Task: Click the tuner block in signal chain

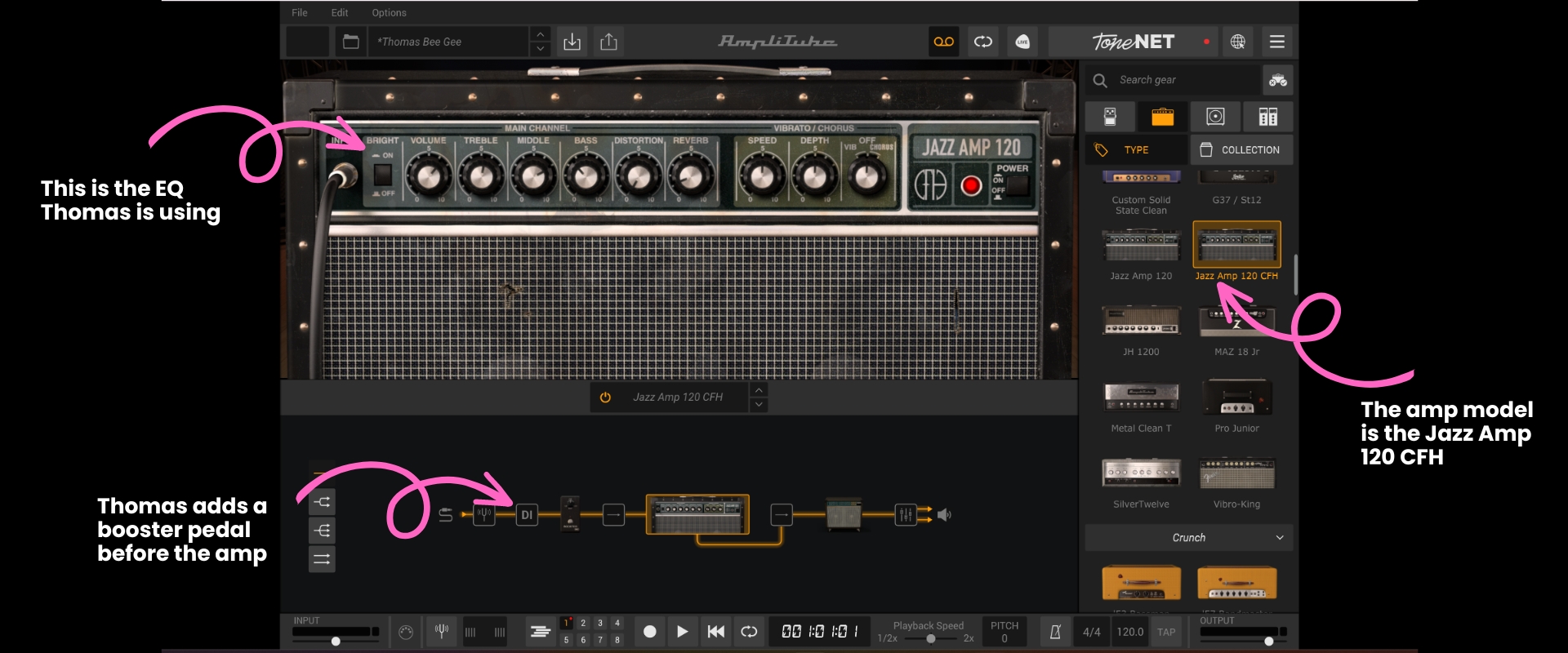Action: 484,514
